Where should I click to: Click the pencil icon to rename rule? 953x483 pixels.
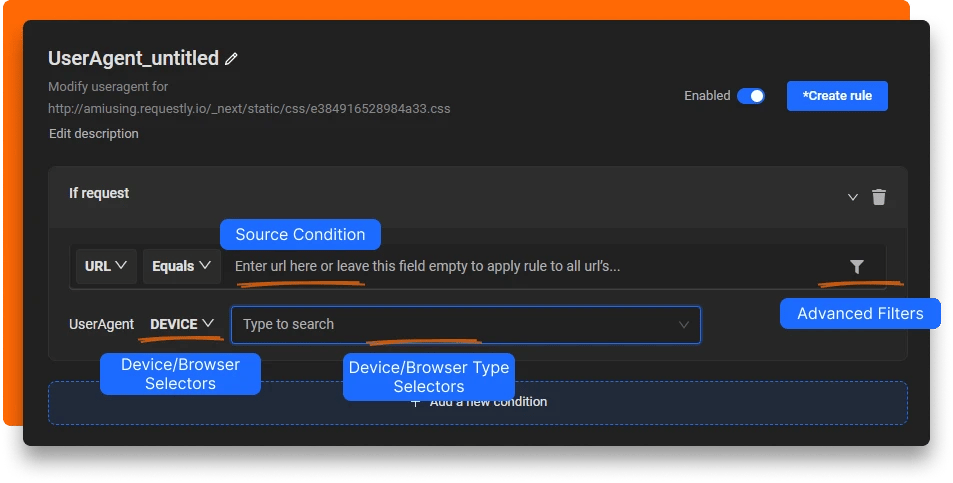click(x=232, y=59)
